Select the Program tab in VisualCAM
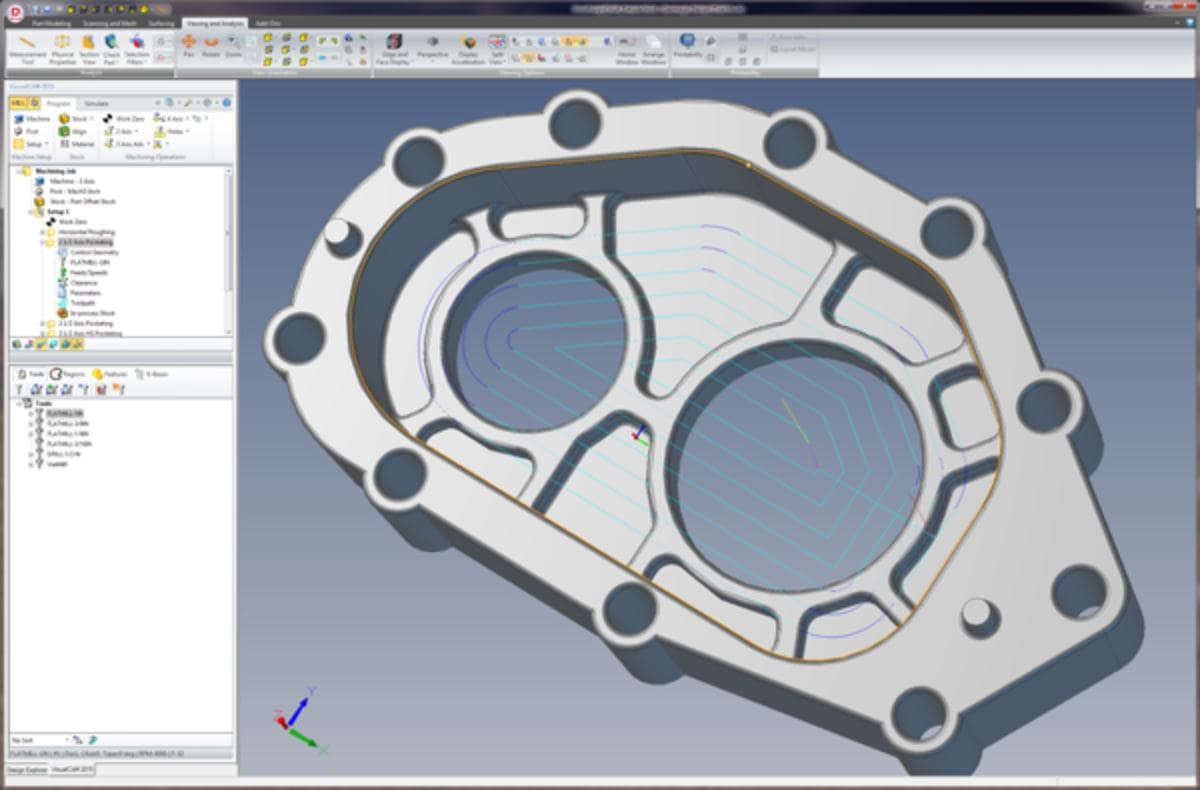Image resolution: width=1200 pixels, height=790 pixels. tap(58, 103)
